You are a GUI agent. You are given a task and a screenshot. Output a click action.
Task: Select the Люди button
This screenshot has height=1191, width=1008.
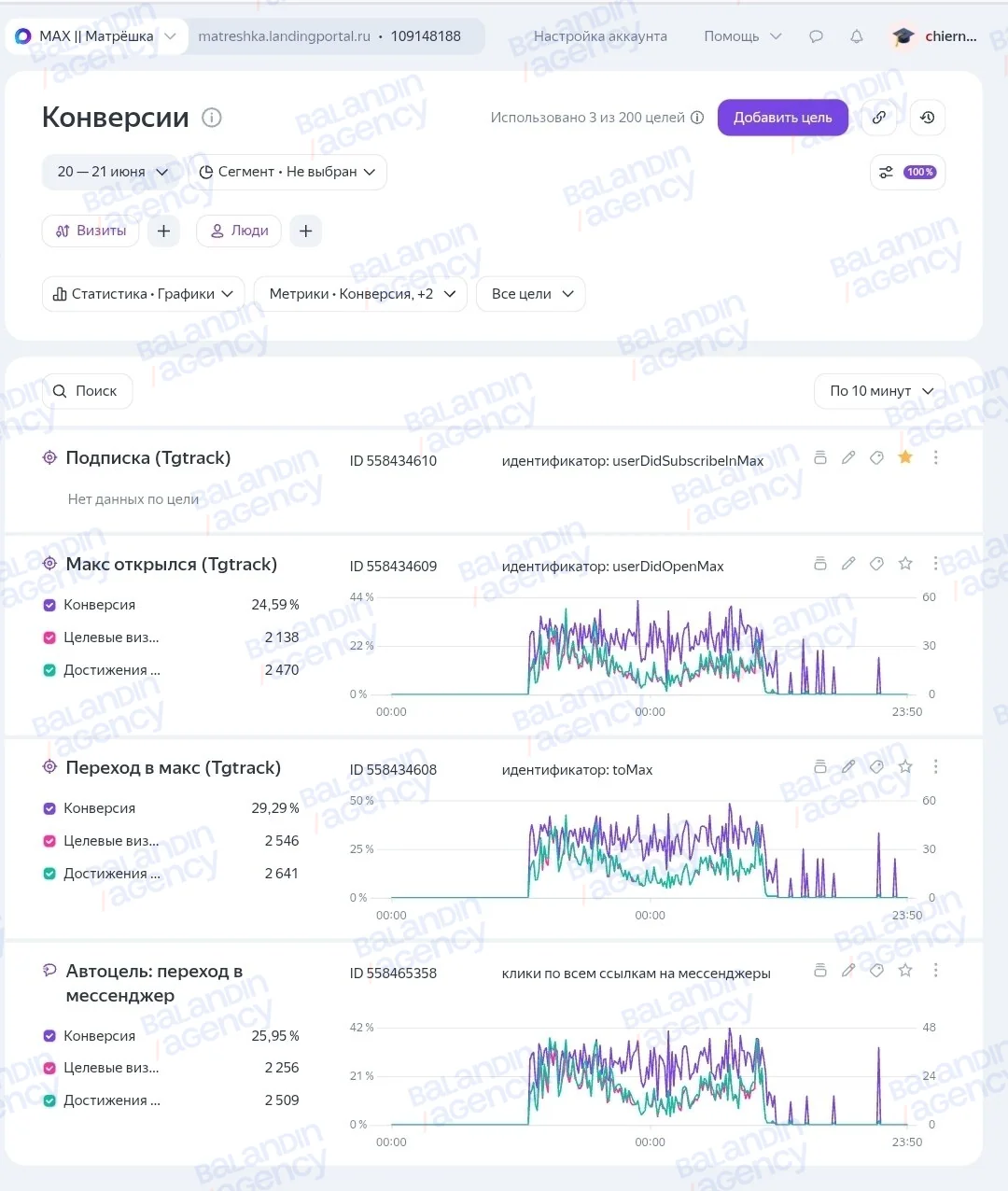(x=239, y=231)
